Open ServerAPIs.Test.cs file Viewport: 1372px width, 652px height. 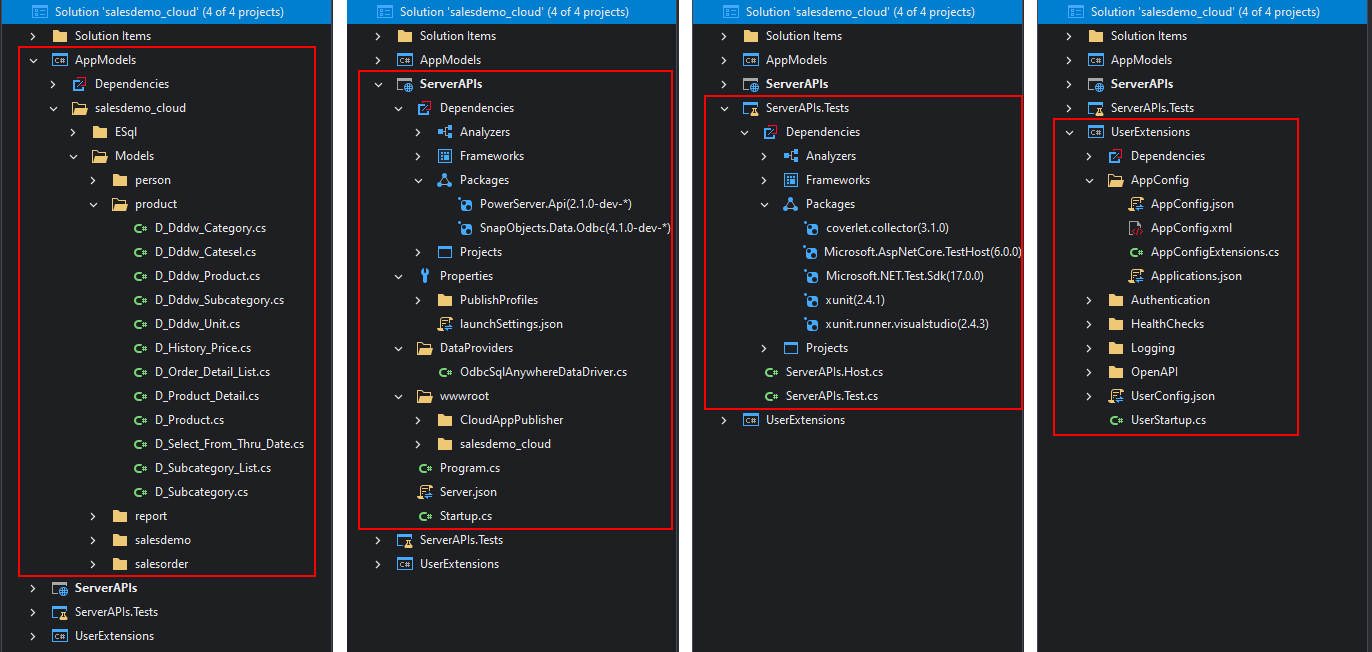tap(832, 396)
